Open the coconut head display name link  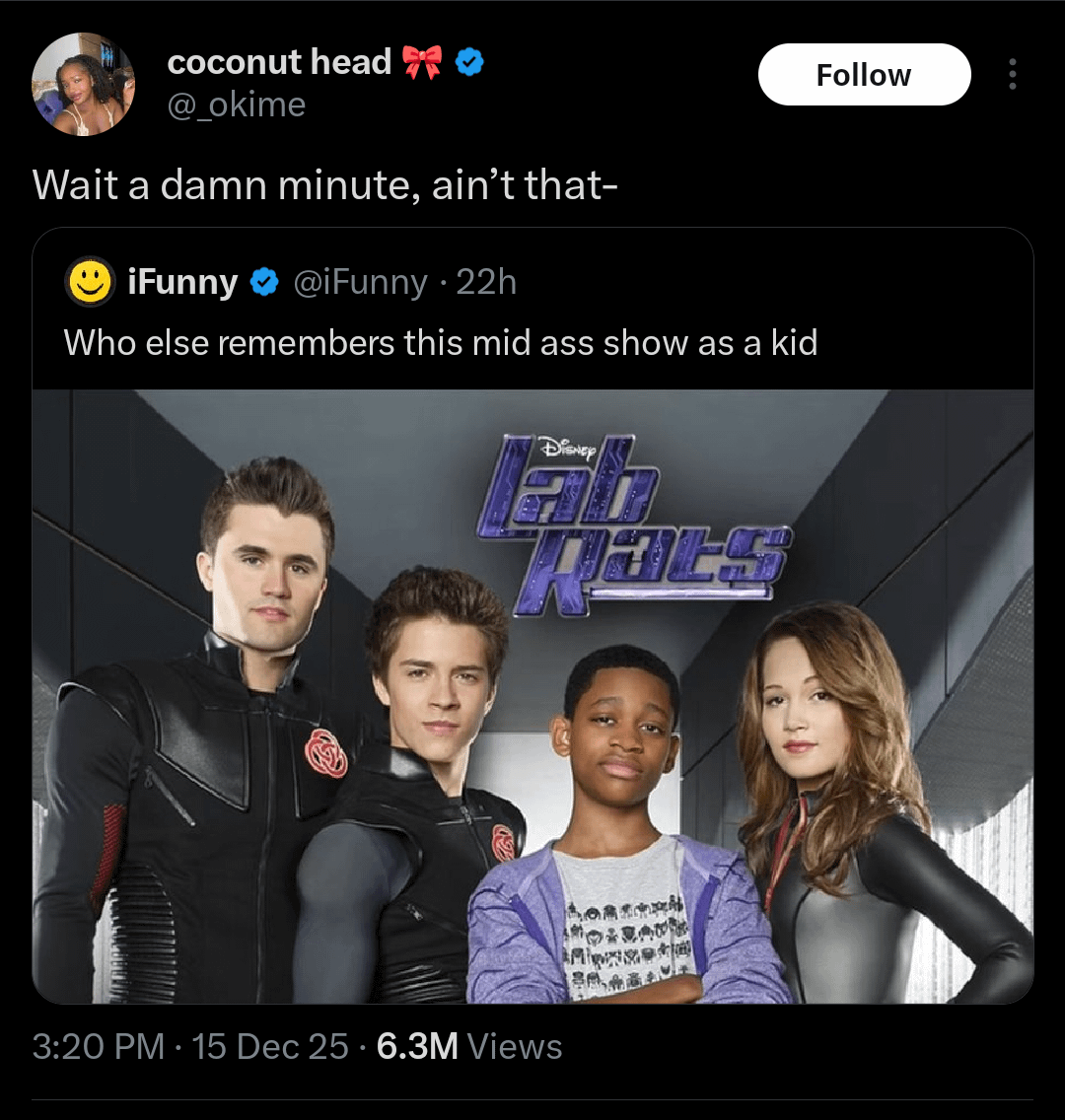click(279, 62)
